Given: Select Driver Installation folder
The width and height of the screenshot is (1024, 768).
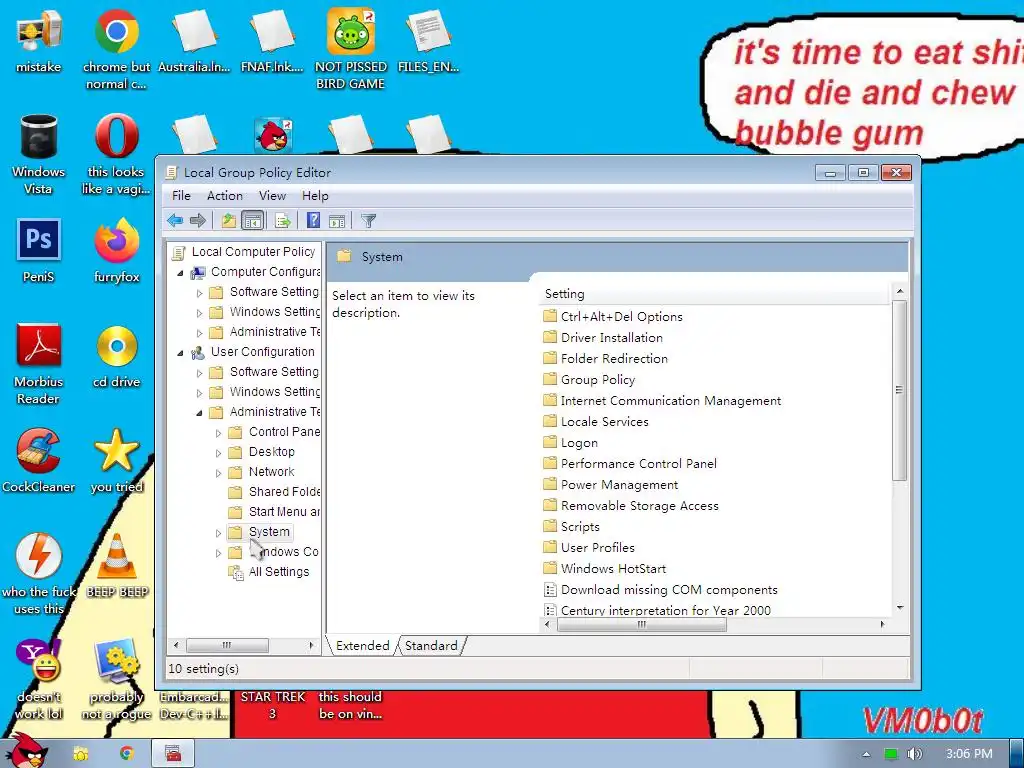Looking at the screenshot, I should coord(603,338).
